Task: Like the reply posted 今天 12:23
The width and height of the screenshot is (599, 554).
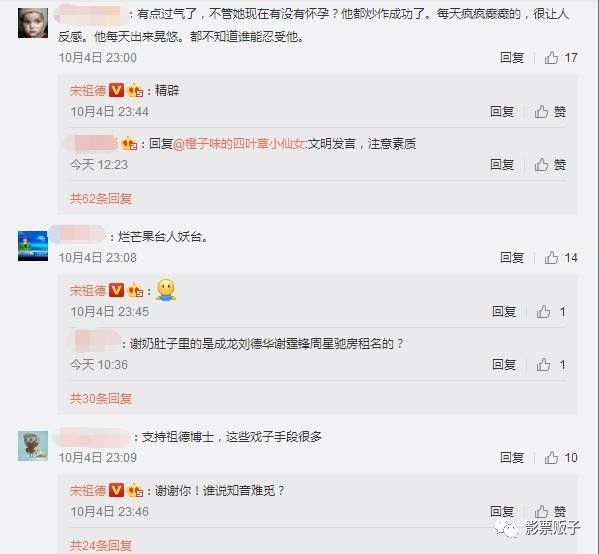Action: pos(550,165)
